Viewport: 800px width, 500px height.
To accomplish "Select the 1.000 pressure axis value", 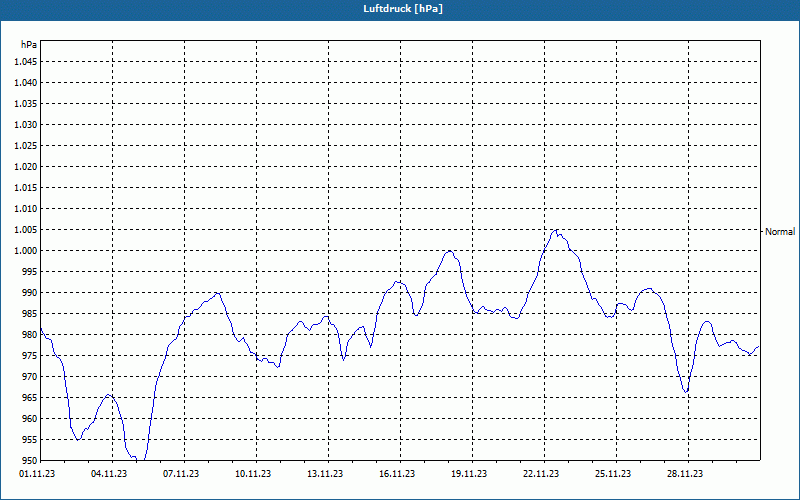I will click(26, 251).
